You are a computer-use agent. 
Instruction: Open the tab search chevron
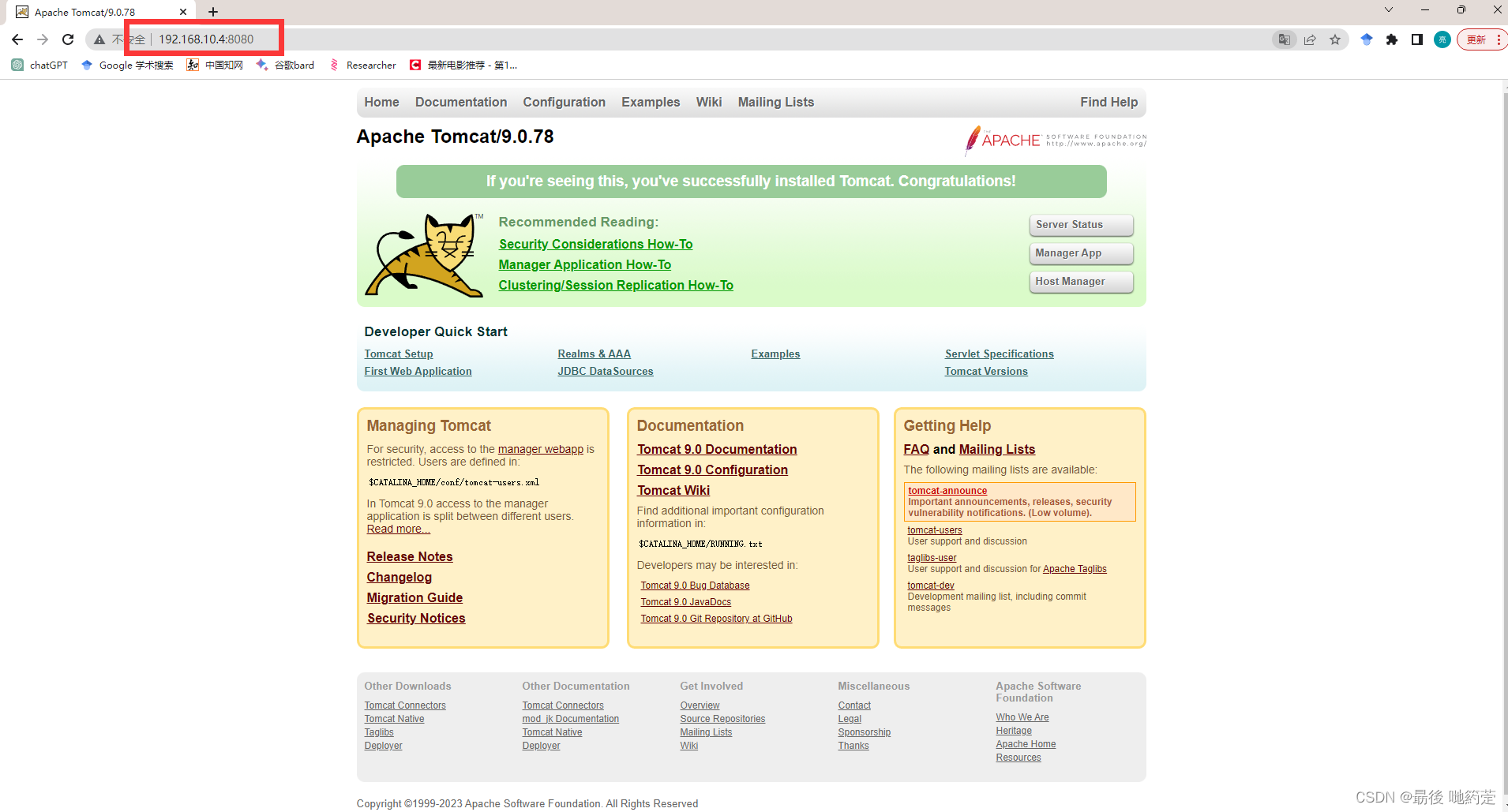[1389, 9]
